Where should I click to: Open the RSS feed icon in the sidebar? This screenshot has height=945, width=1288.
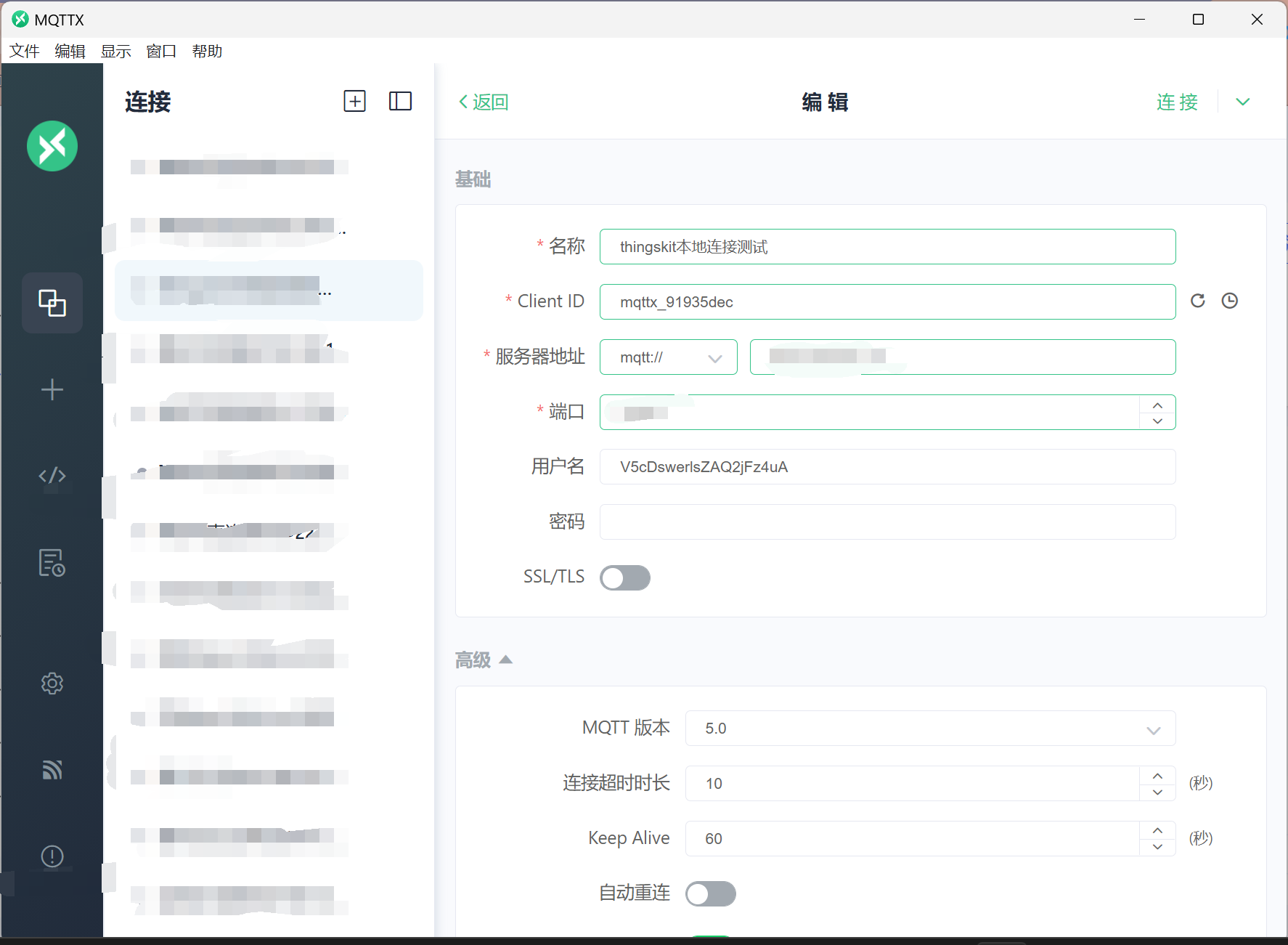[x=52, y=769]
